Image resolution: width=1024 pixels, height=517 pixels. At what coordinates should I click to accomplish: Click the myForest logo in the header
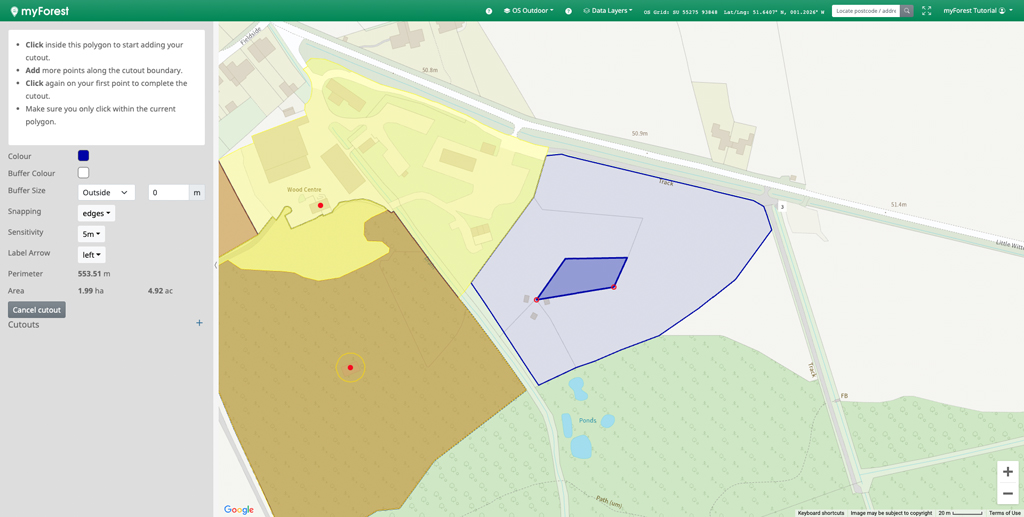coord(39,11)
